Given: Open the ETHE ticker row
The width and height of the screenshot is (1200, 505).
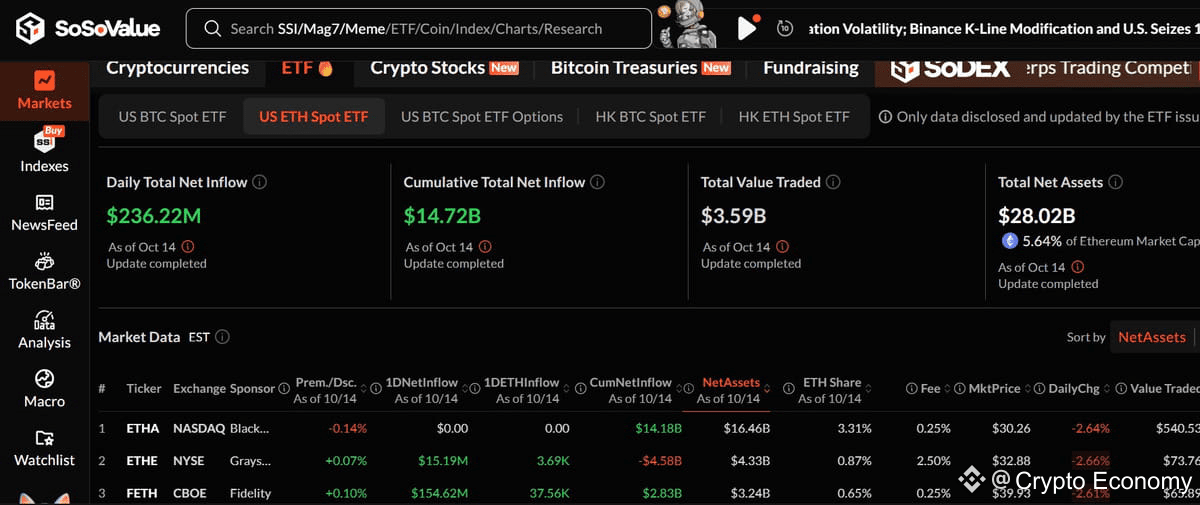Looking at the screenshot, I should (x=142, y=460).
